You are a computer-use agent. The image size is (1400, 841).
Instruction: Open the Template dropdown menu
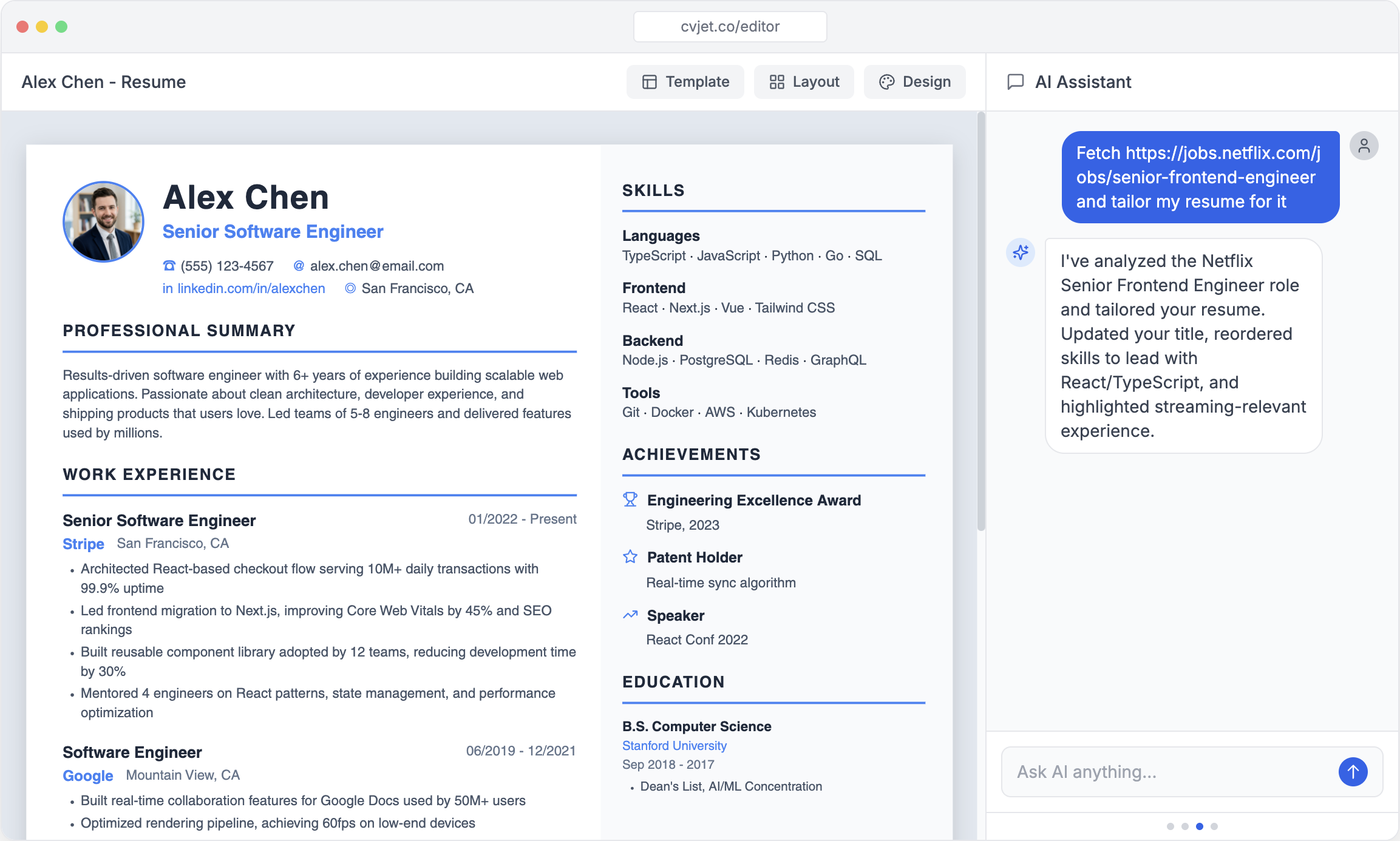point(685,81)
